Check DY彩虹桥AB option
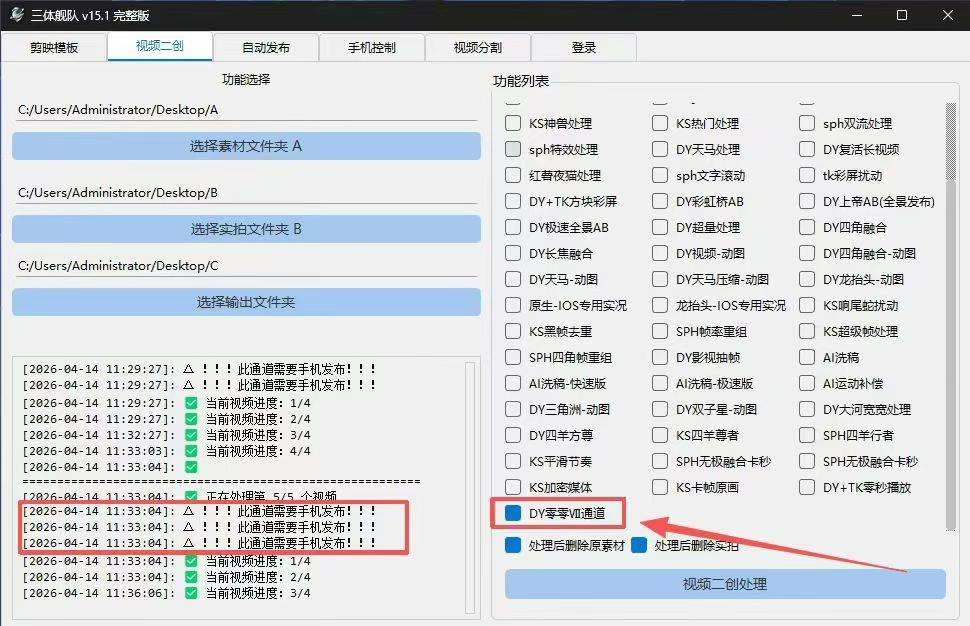The width and height of the screenshot is (970, 626). click(660, 201)
